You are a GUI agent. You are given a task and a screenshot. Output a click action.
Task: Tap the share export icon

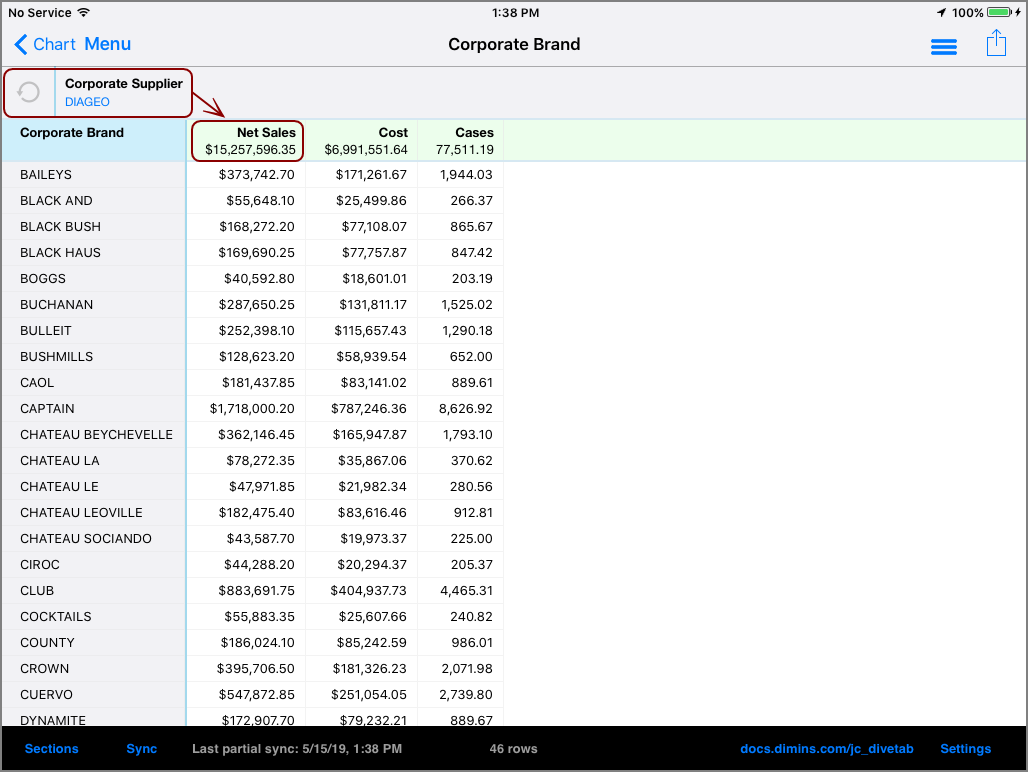[996, 44]
